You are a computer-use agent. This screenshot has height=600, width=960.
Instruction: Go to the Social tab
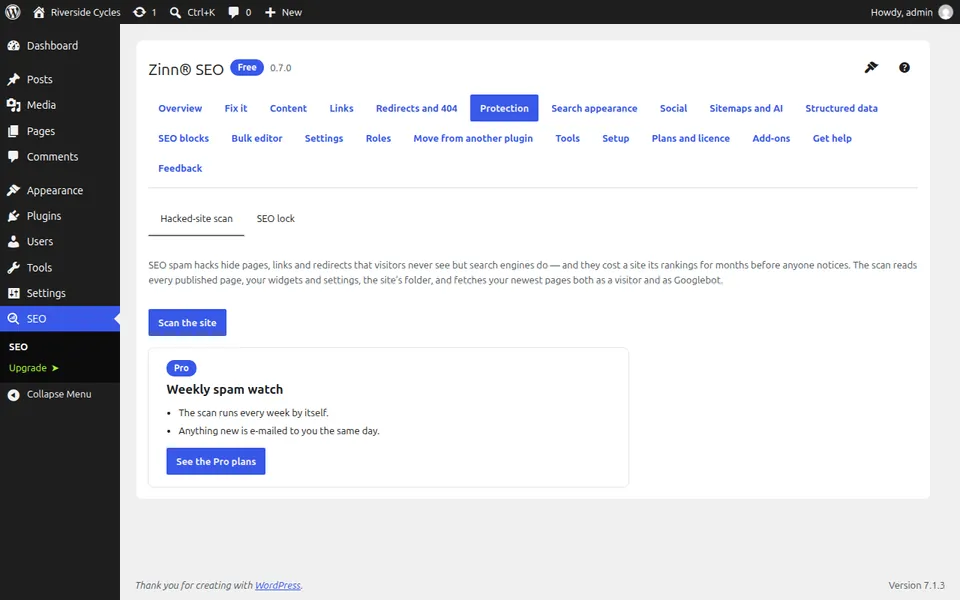click(x=673, y=108)
